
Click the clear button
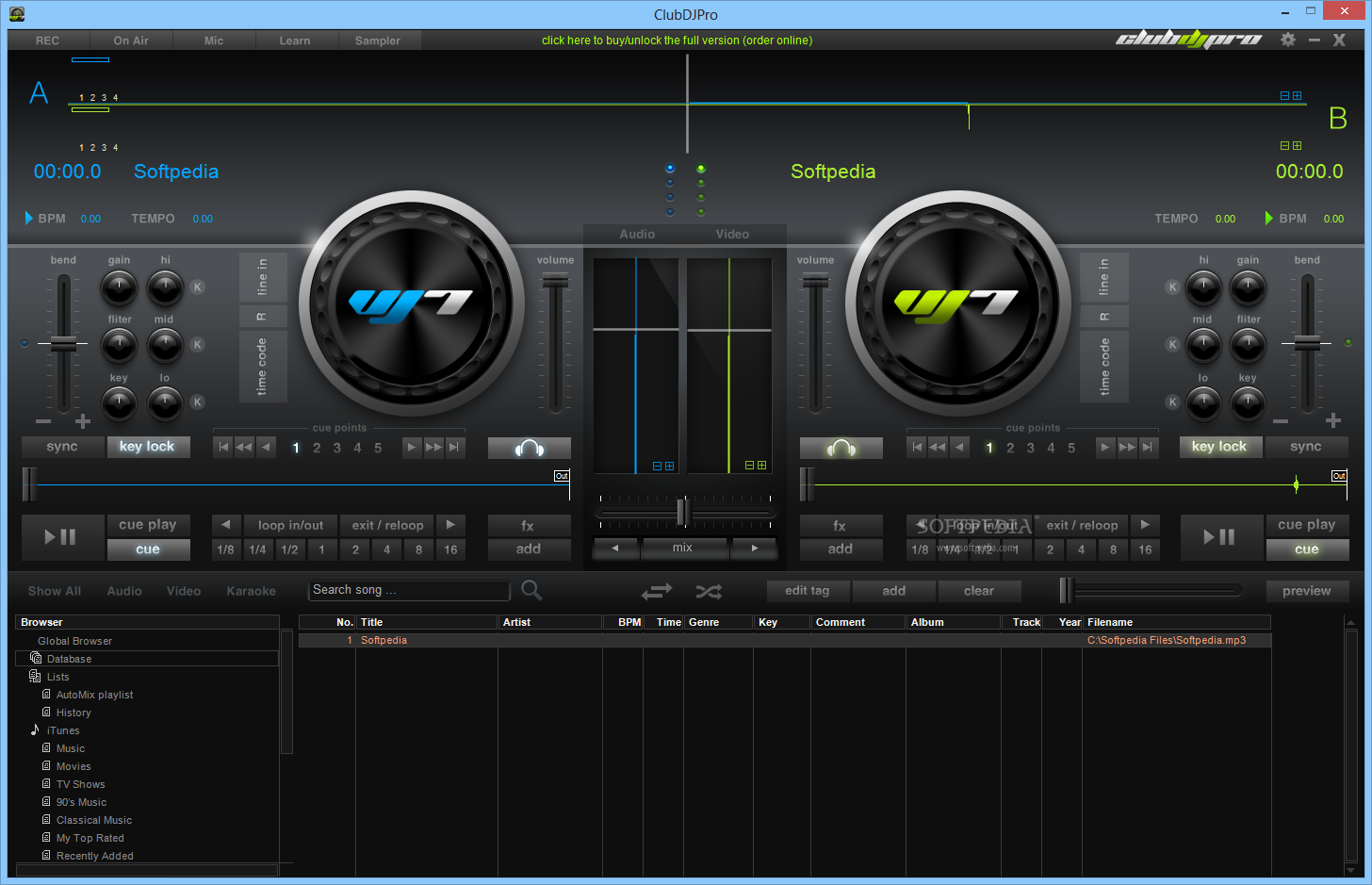979,591
